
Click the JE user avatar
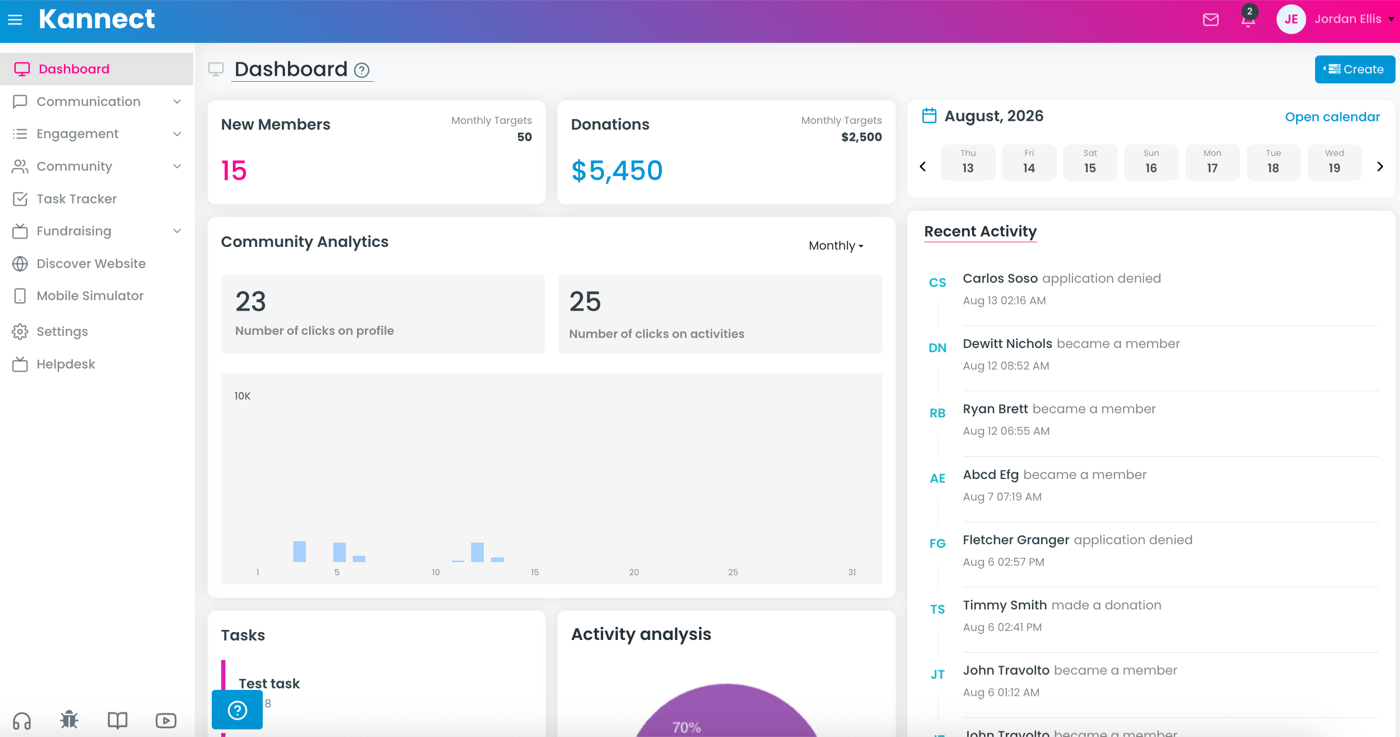pyautogui.click(x=1291, y=19)
